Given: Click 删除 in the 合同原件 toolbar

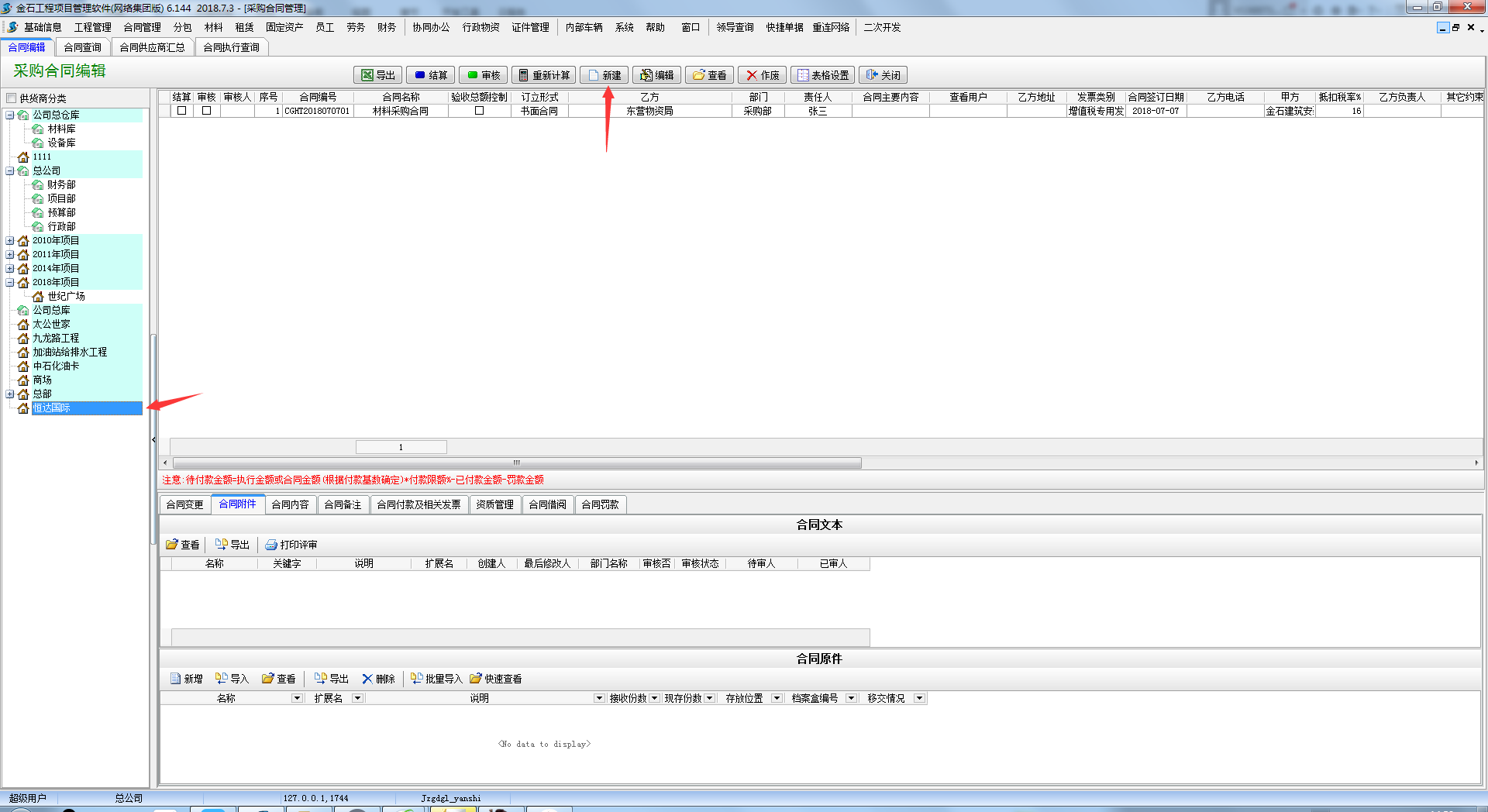Looking at the screenshot, I should tap(378, 679).
